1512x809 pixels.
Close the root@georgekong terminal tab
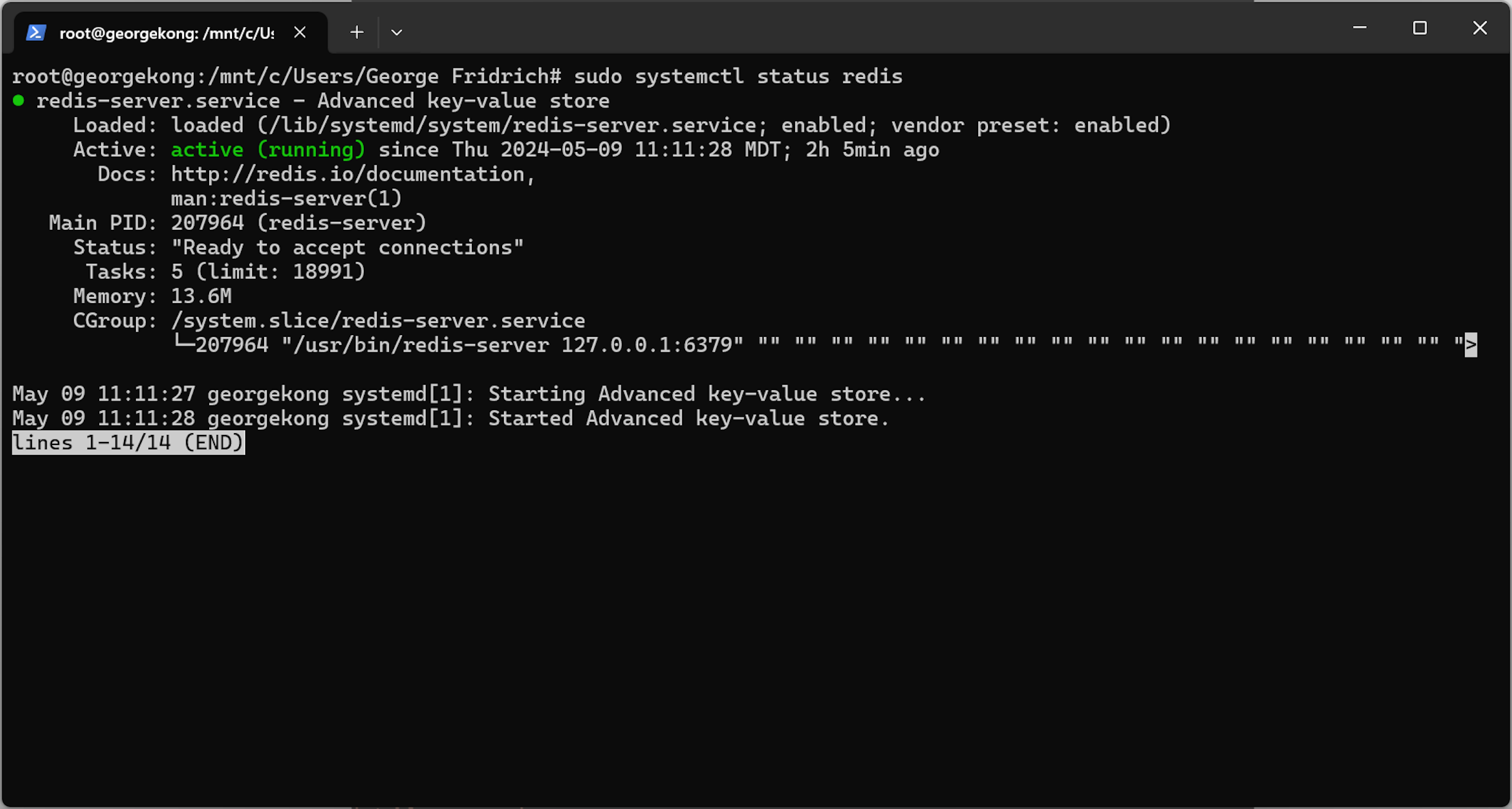pos(300,33)
